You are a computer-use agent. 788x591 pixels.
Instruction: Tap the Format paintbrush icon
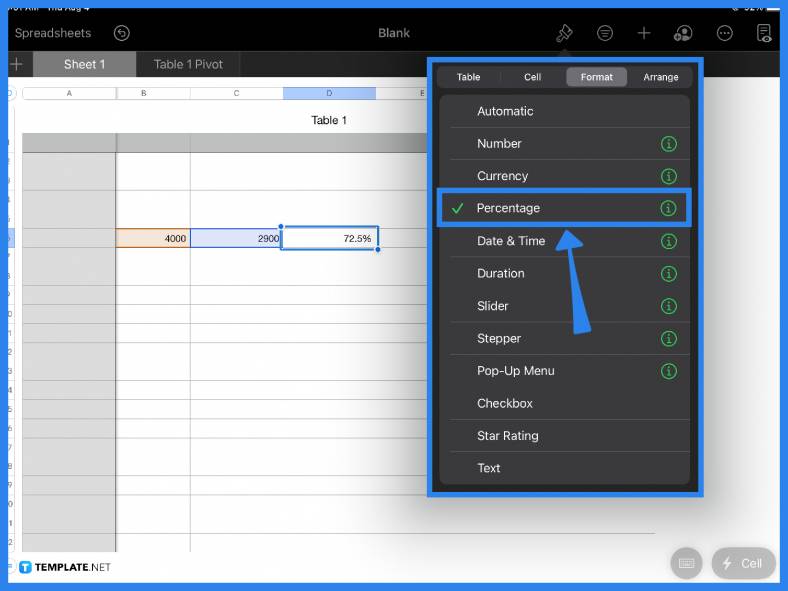(564, 33)
